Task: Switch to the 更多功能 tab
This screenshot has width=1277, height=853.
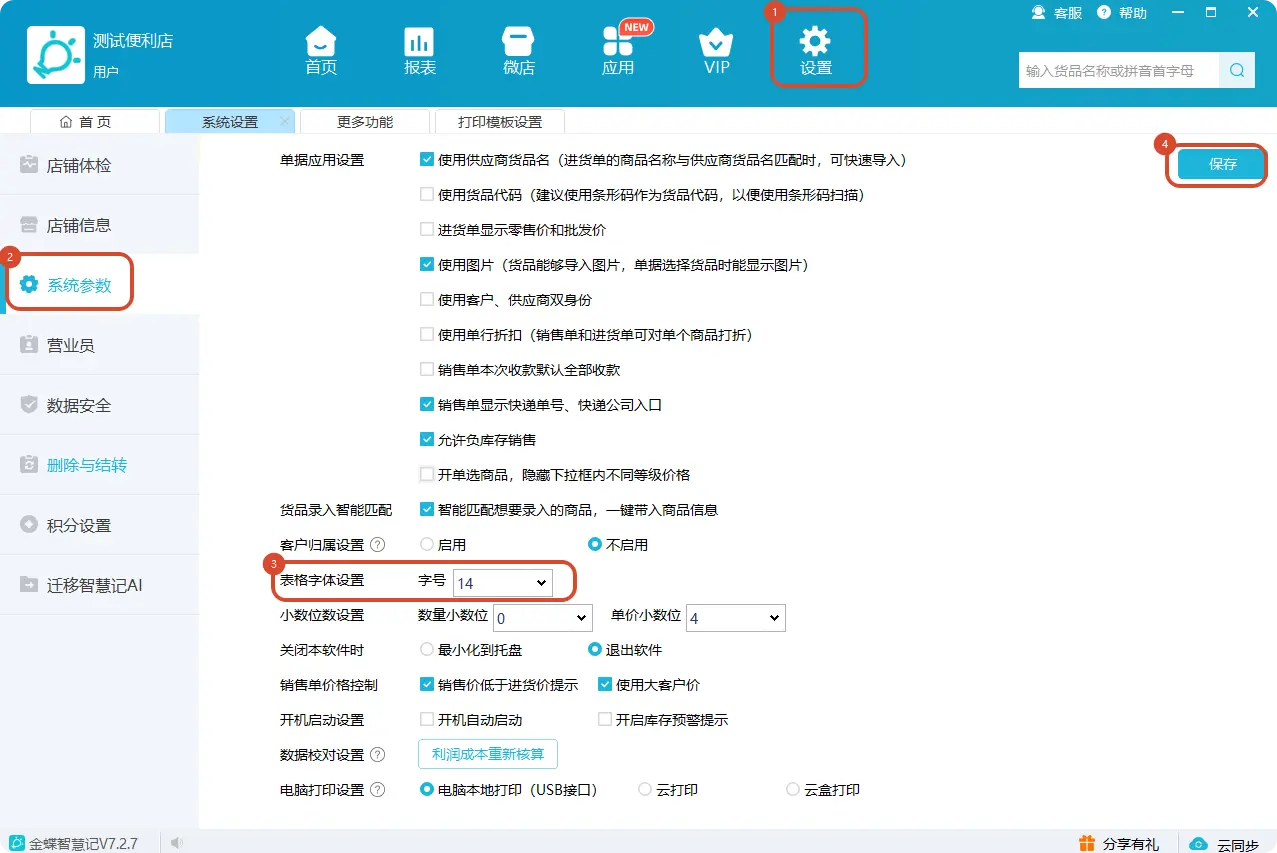Action: pyautogui.click(x=365, y=121)
